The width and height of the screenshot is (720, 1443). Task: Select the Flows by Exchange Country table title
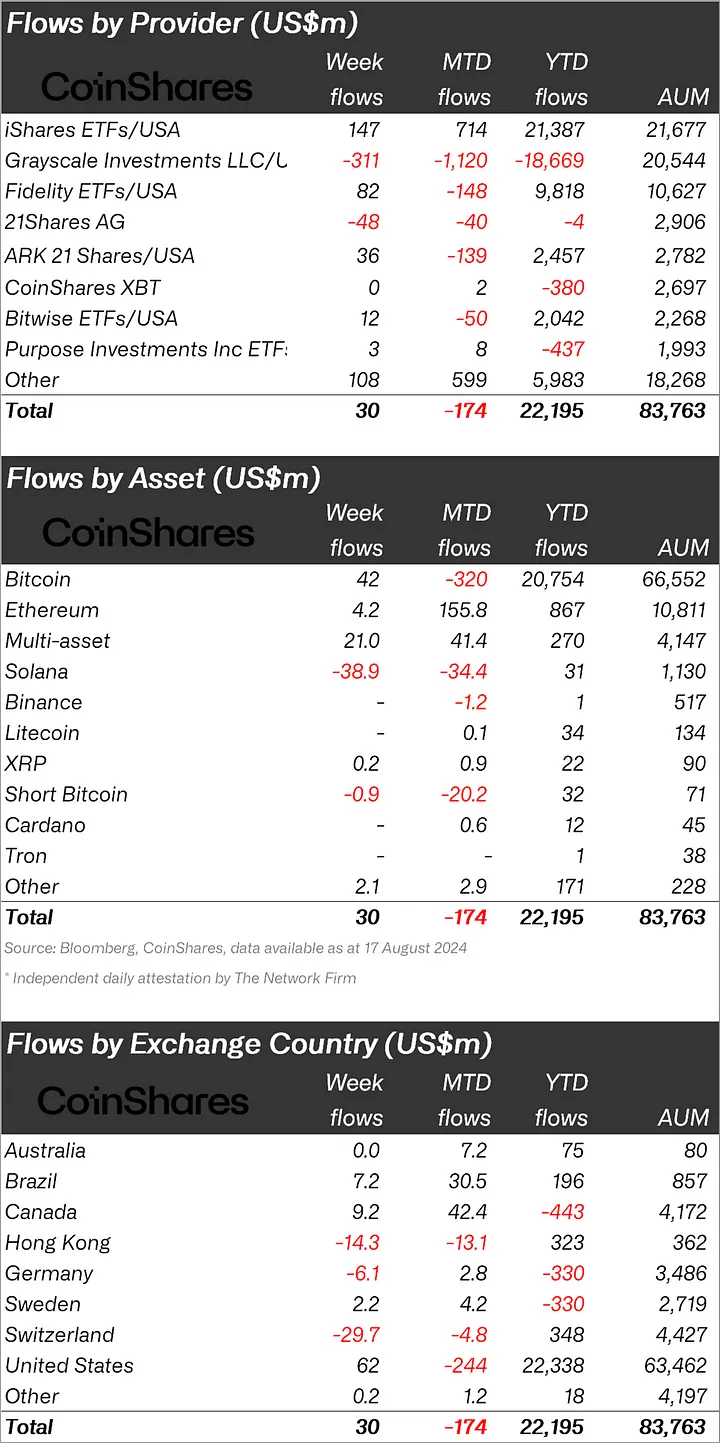(249, 1044)
